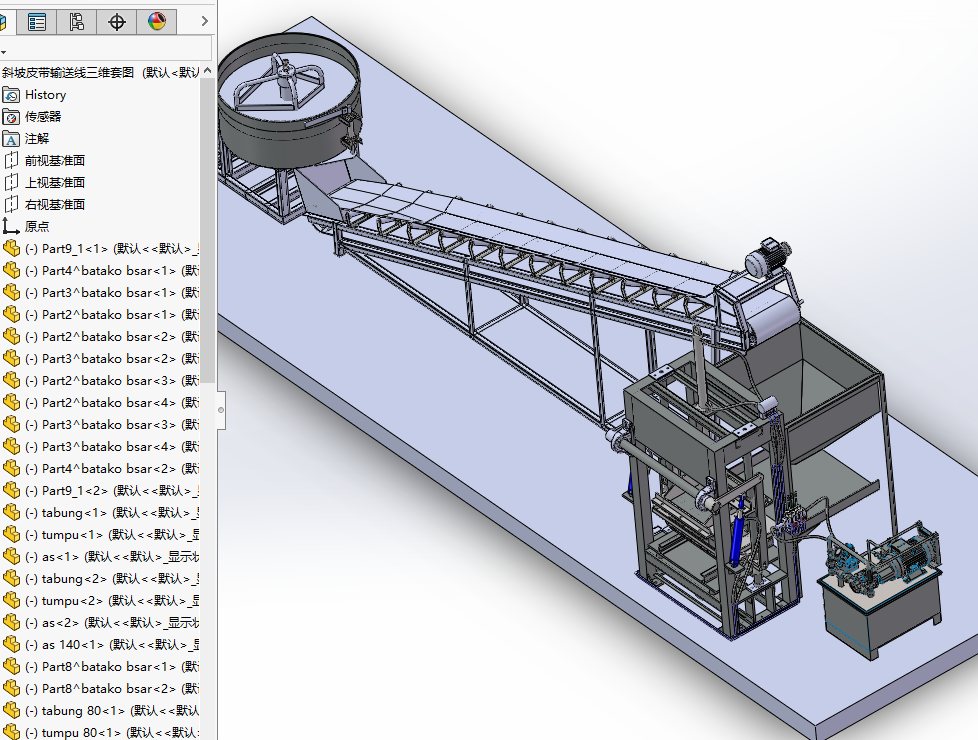Click the Part2^batako bsar<2> part icon
Image resolution: width=978 pixels, height=740 pixels.
click(11, 336)
